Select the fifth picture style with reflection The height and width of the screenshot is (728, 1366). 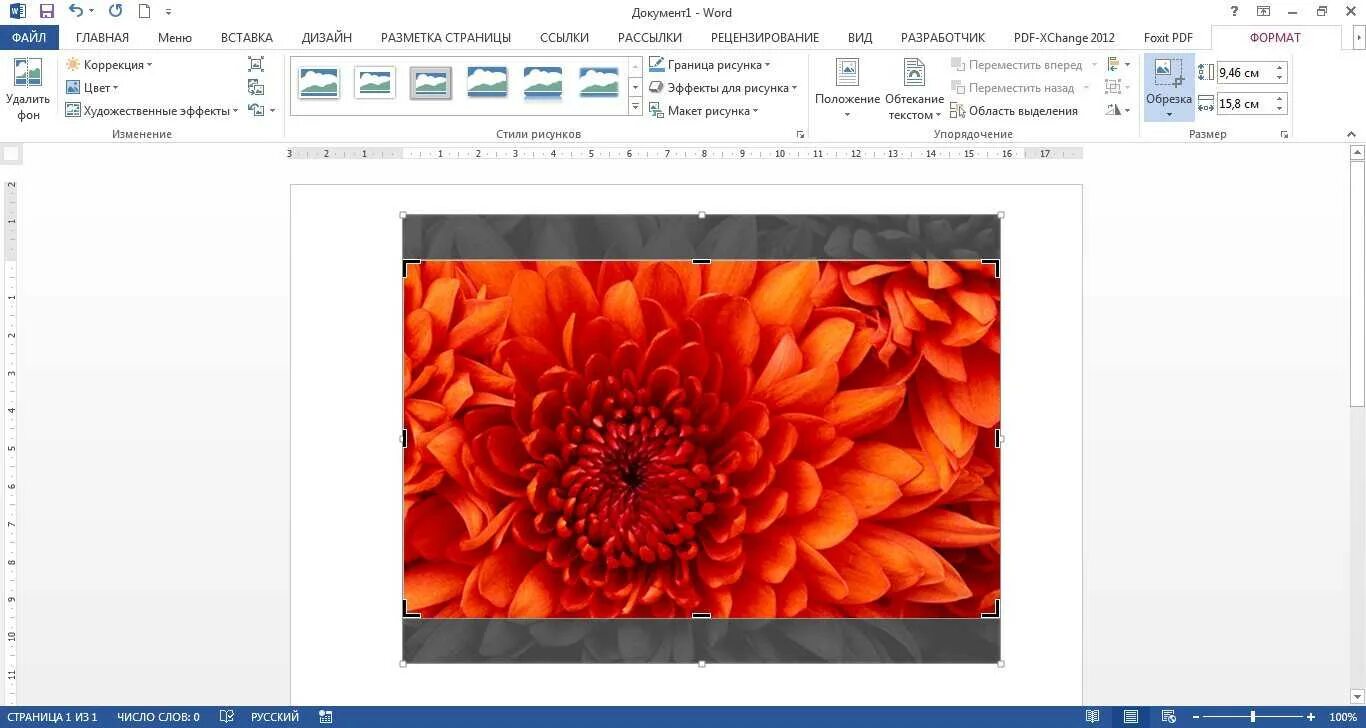click(543, 83)
